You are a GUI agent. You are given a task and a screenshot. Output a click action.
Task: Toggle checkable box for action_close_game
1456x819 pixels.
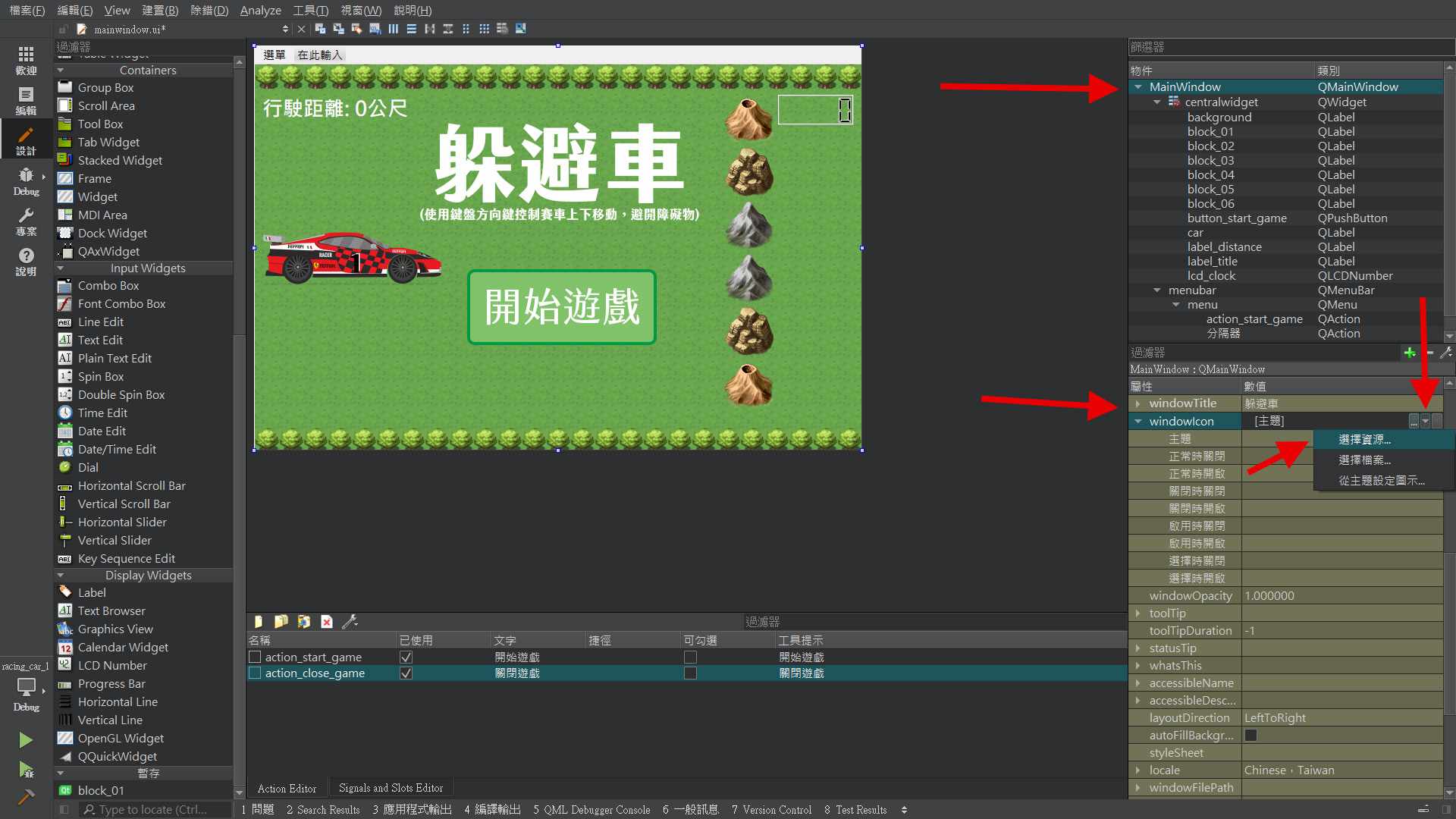click(690, 673)
